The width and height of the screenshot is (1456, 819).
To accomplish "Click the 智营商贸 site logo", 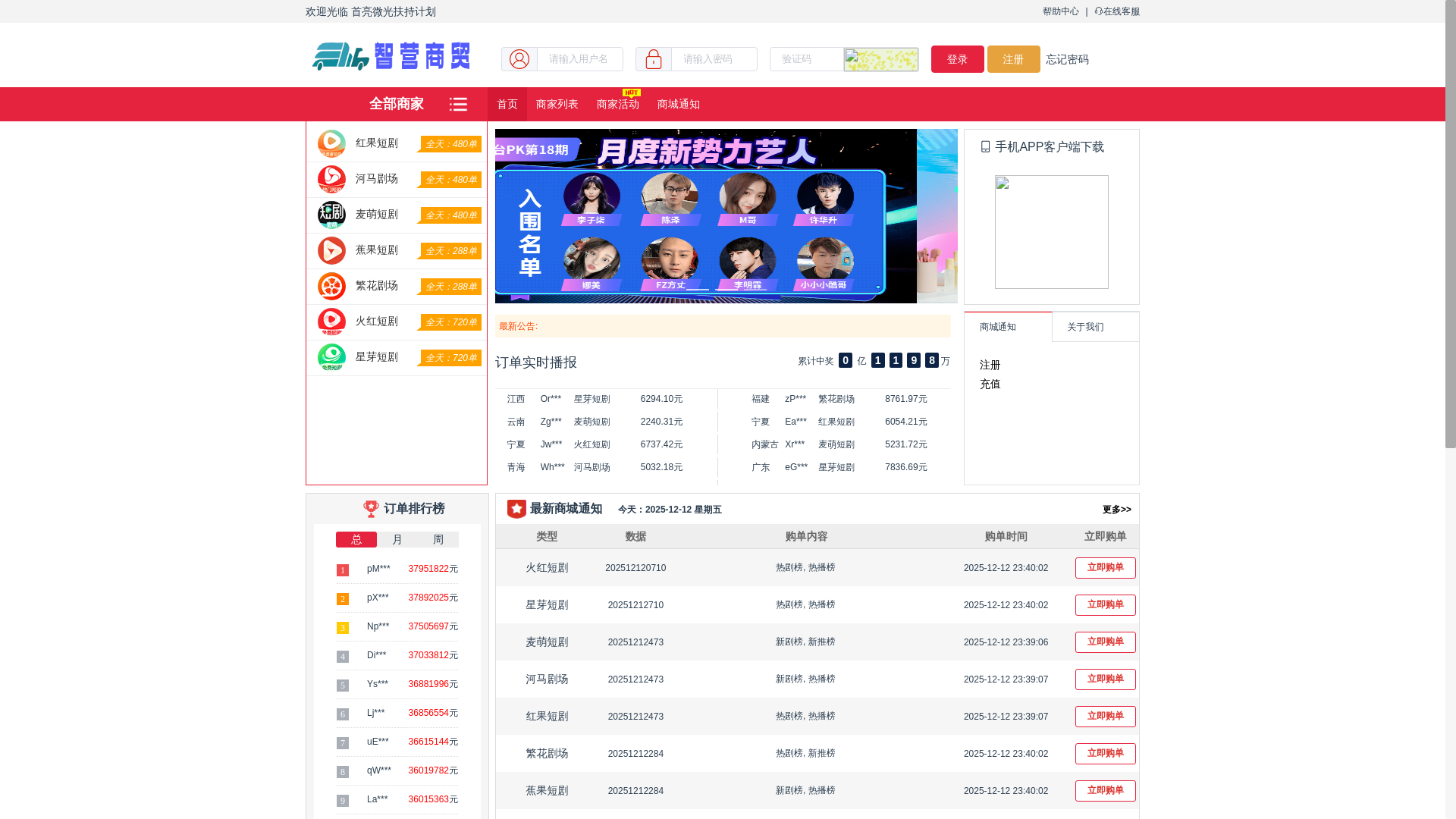I will pyautogui.click(x=391, y=56).
